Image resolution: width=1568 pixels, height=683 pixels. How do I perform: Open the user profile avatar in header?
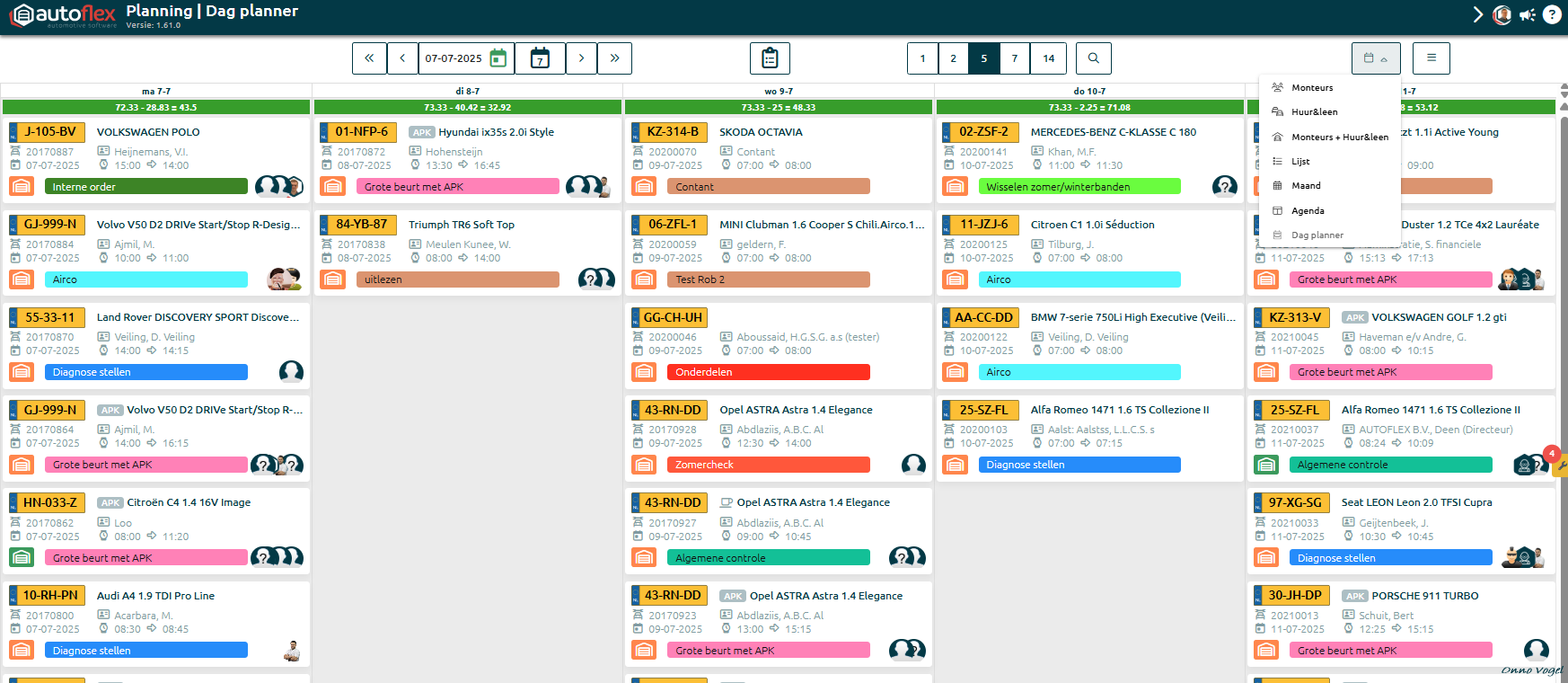tap(1502, 15)
